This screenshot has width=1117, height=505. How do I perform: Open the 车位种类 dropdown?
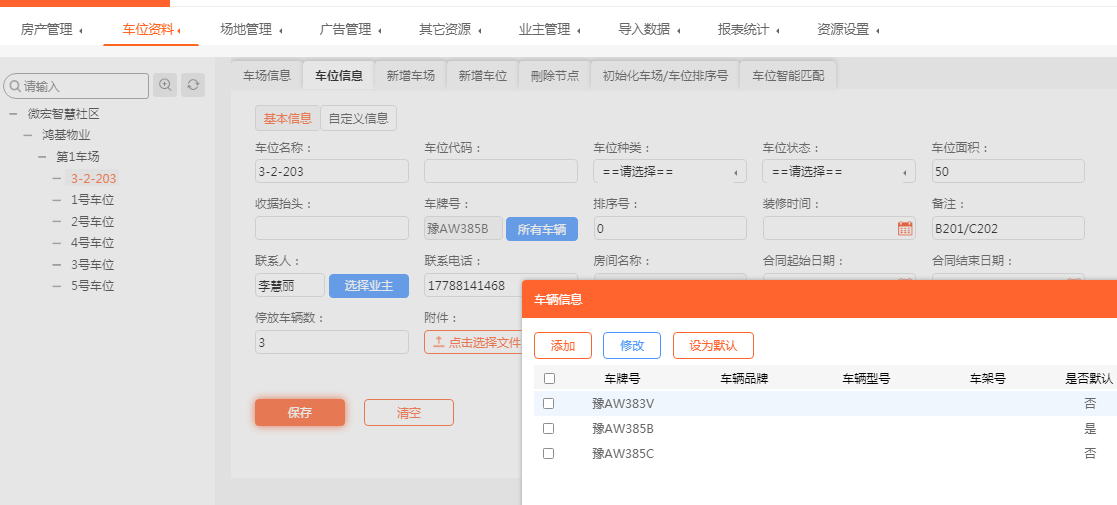click(669, 172)
